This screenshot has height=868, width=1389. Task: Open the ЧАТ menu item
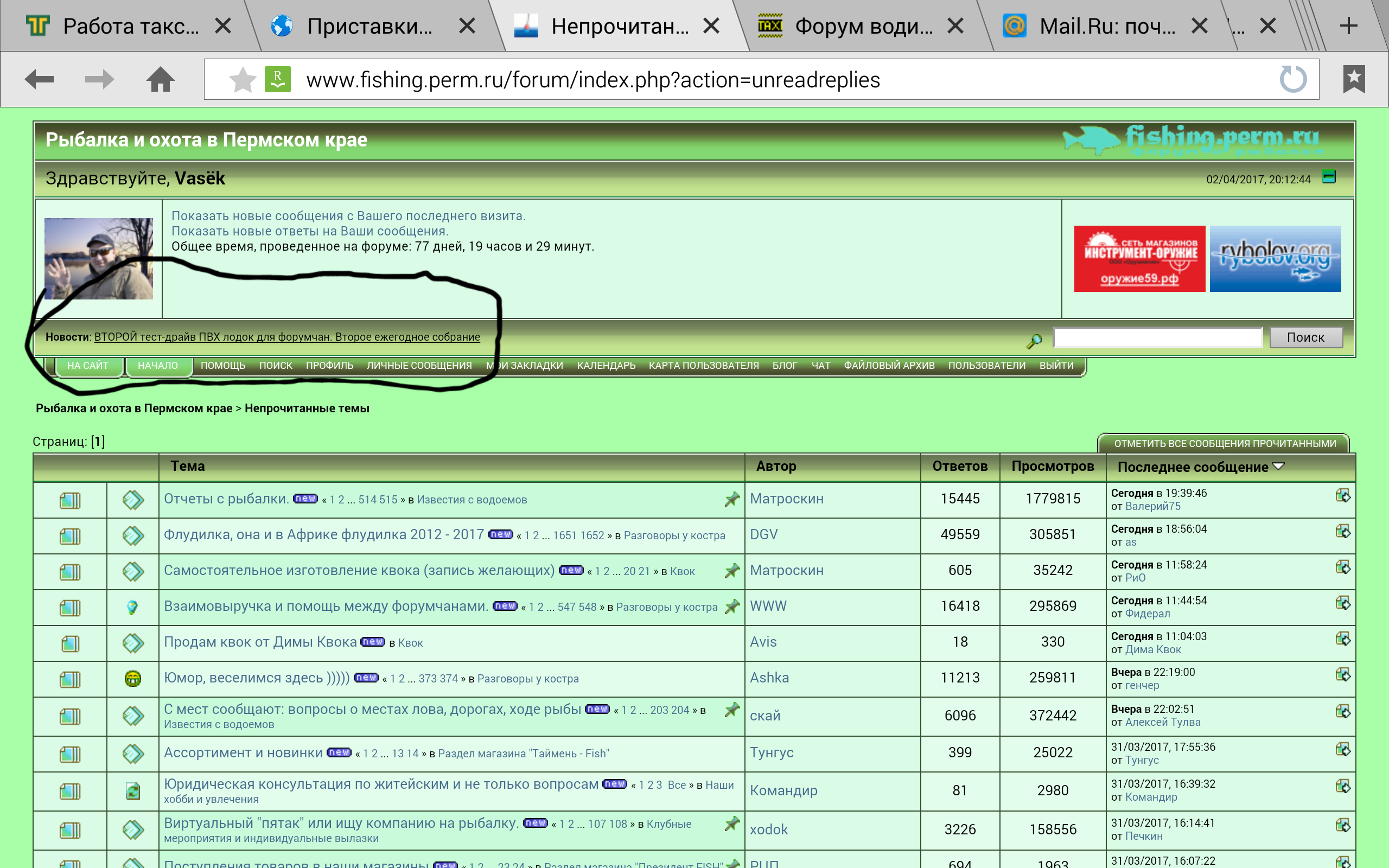click(821, 365)
